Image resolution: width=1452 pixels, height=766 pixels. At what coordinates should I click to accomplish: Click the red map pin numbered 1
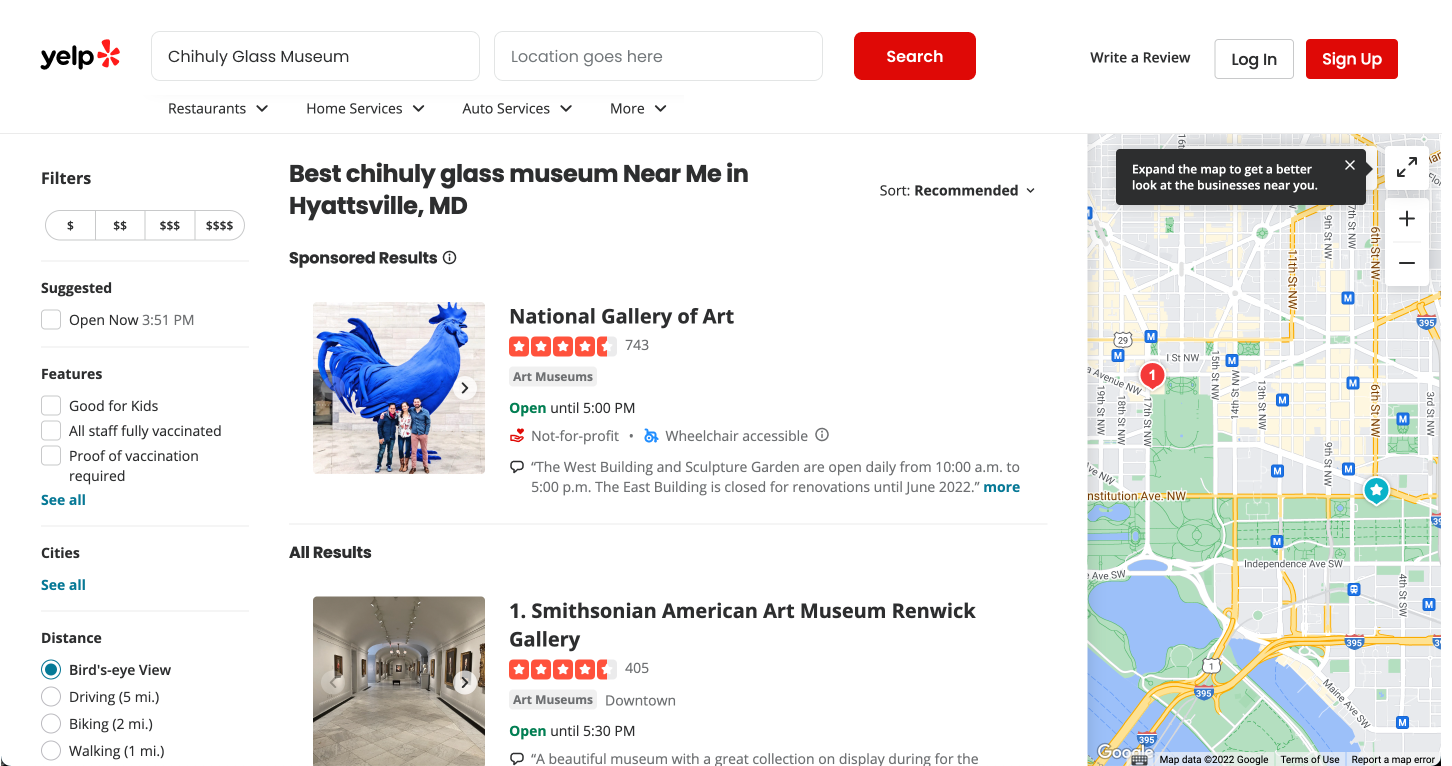[1152, 376]
